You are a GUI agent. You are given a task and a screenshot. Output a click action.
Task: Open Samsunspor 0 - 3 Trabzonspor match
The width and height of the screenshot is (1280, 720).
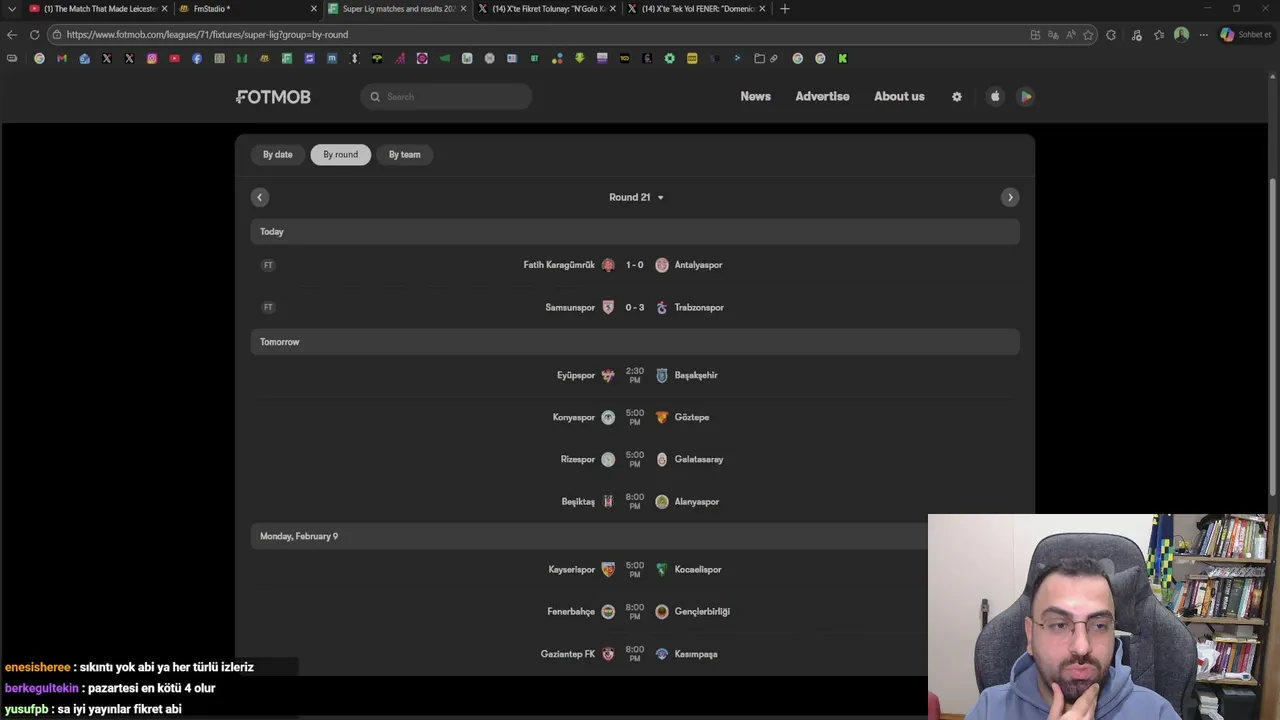pos(635,307)
